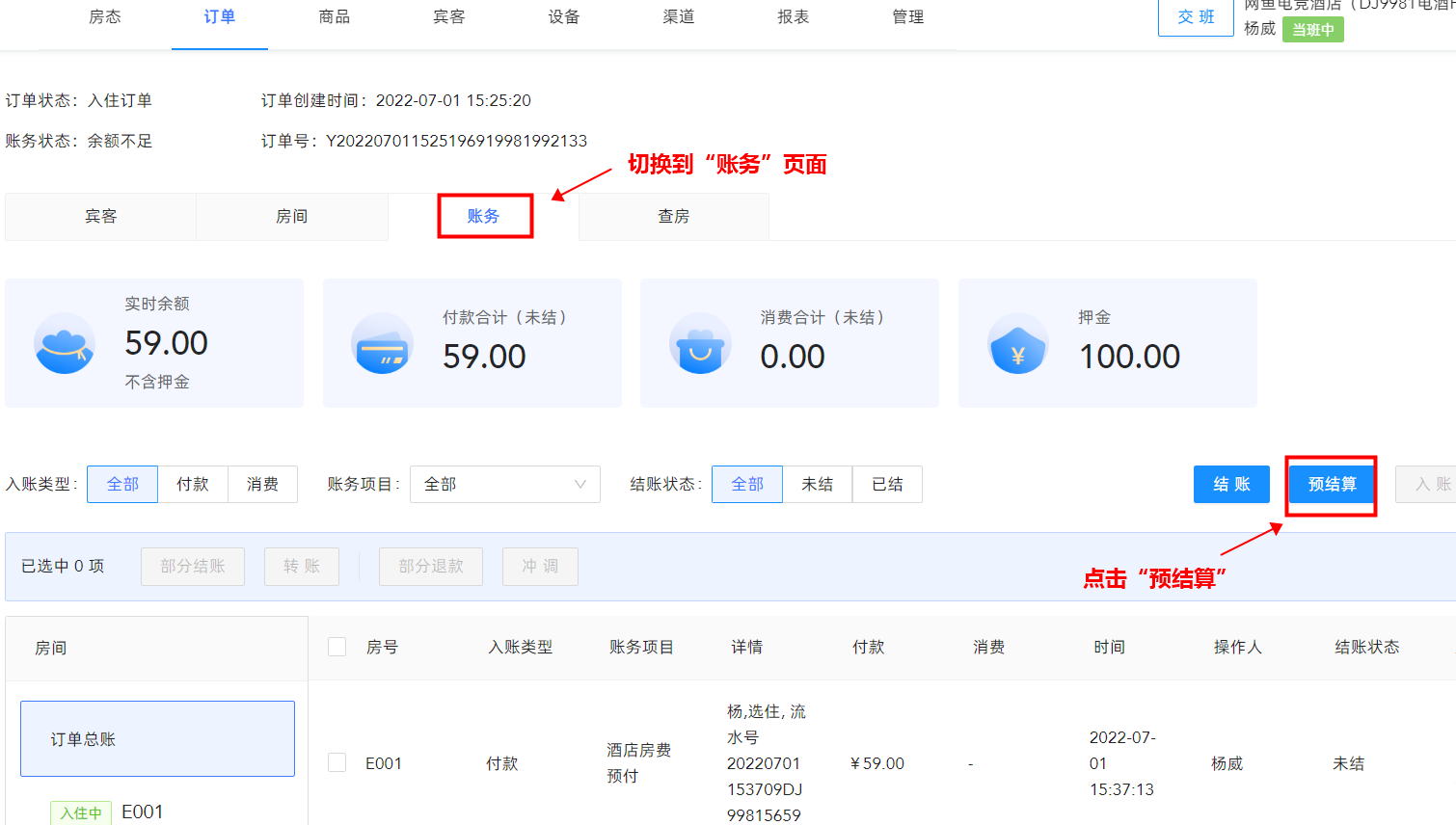
Task: Click the 订单创建时间 2022-07-01 15:25:20 text
Action: click(x=396, y=100)
